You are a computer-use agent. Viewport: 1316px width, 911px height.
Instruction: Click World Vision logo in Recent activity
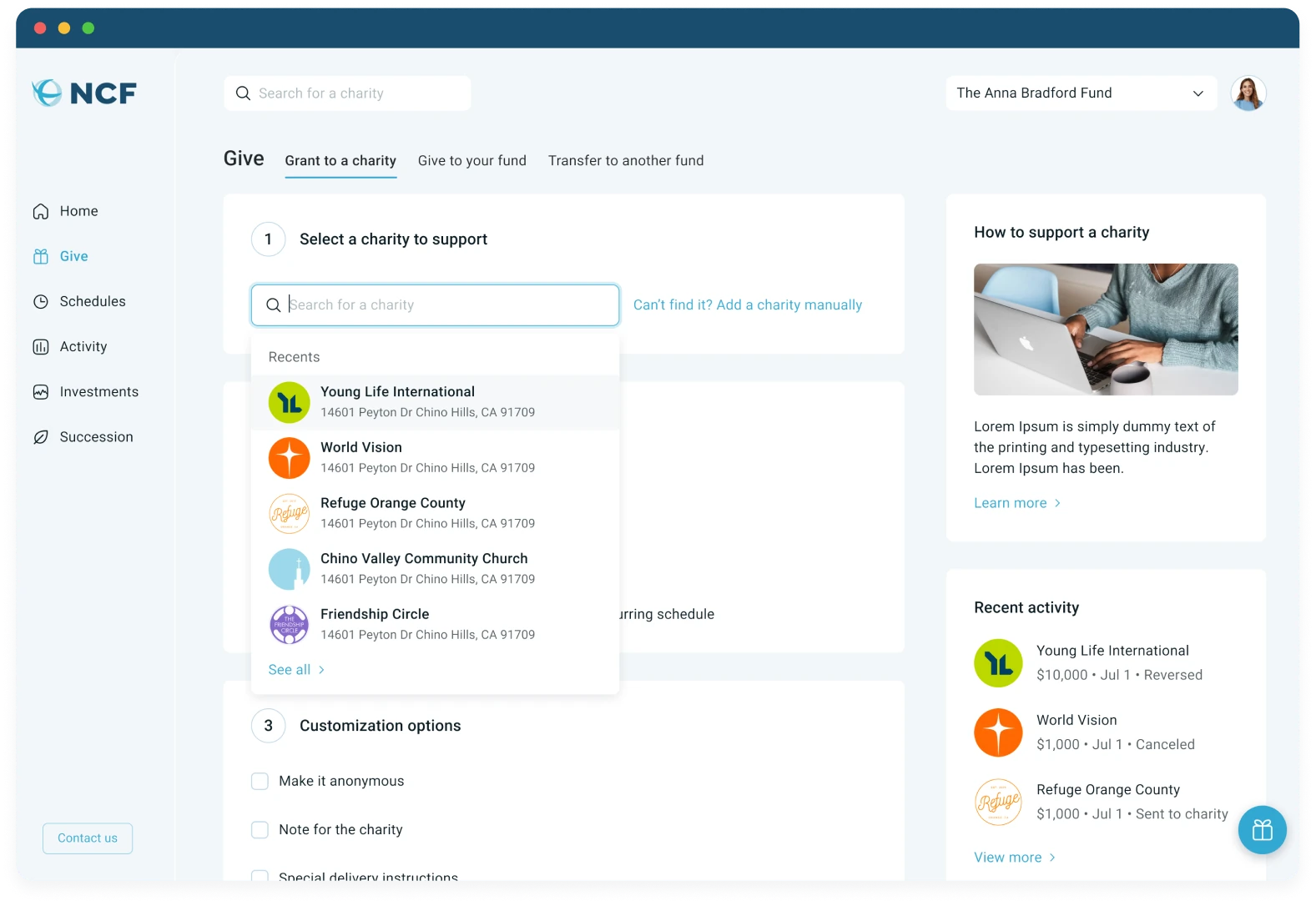point(998,732)
